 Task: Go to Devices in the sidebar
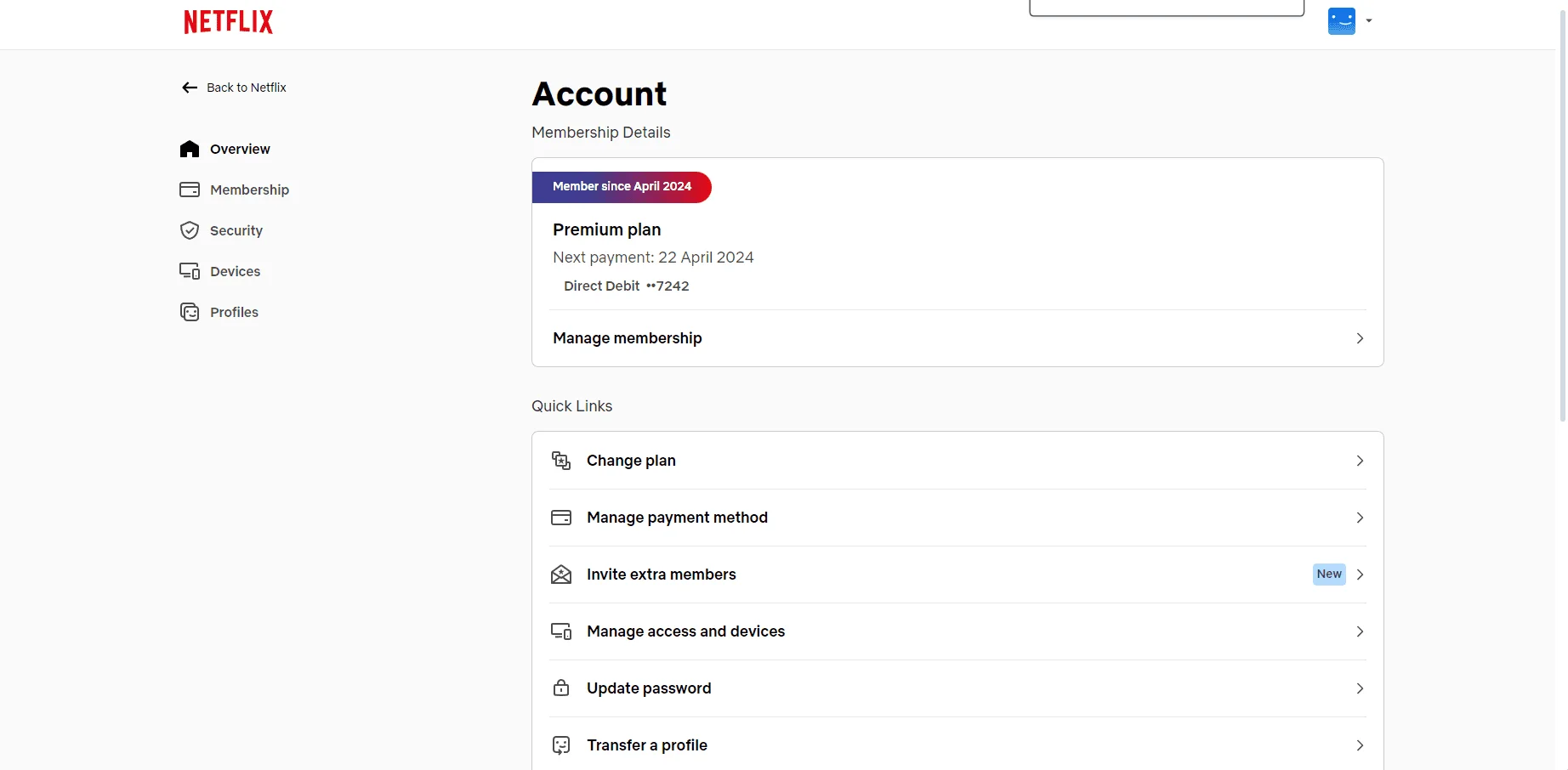220,271
